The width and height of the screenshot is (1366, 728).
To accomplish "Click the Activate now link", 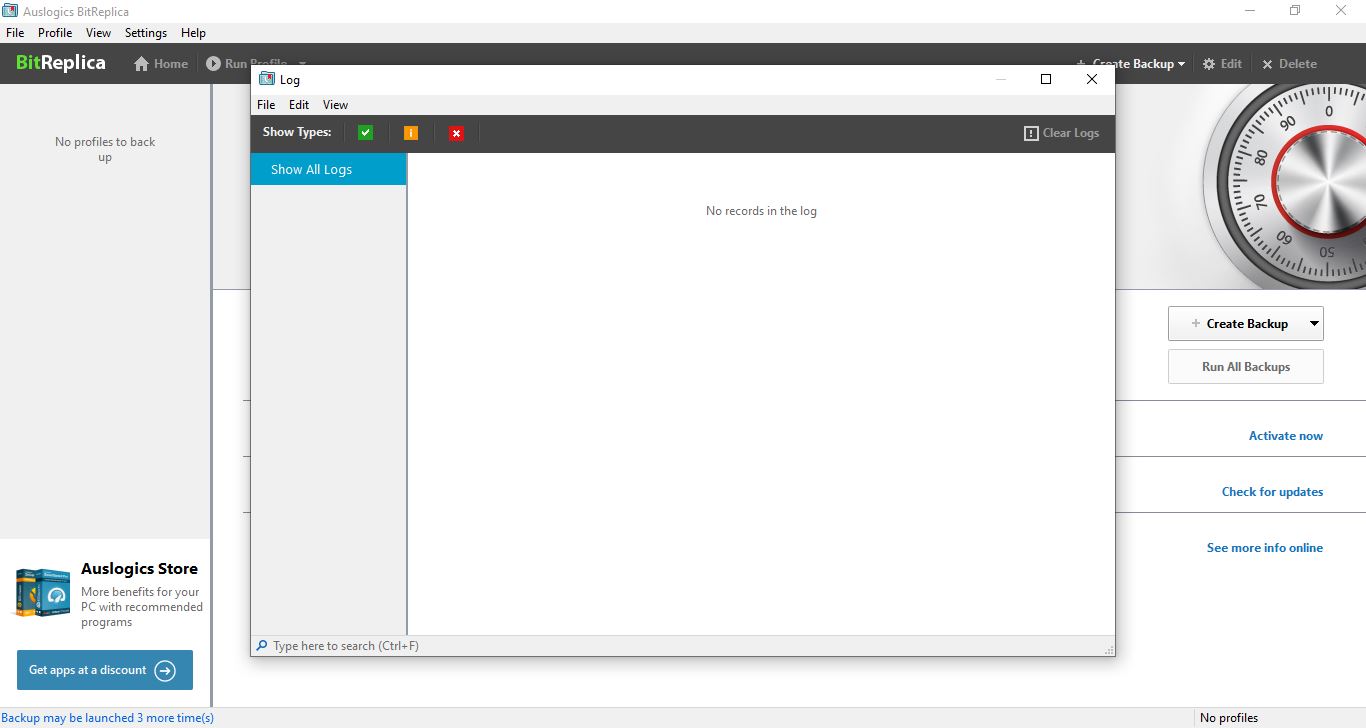I will [x=1286, y=436].
